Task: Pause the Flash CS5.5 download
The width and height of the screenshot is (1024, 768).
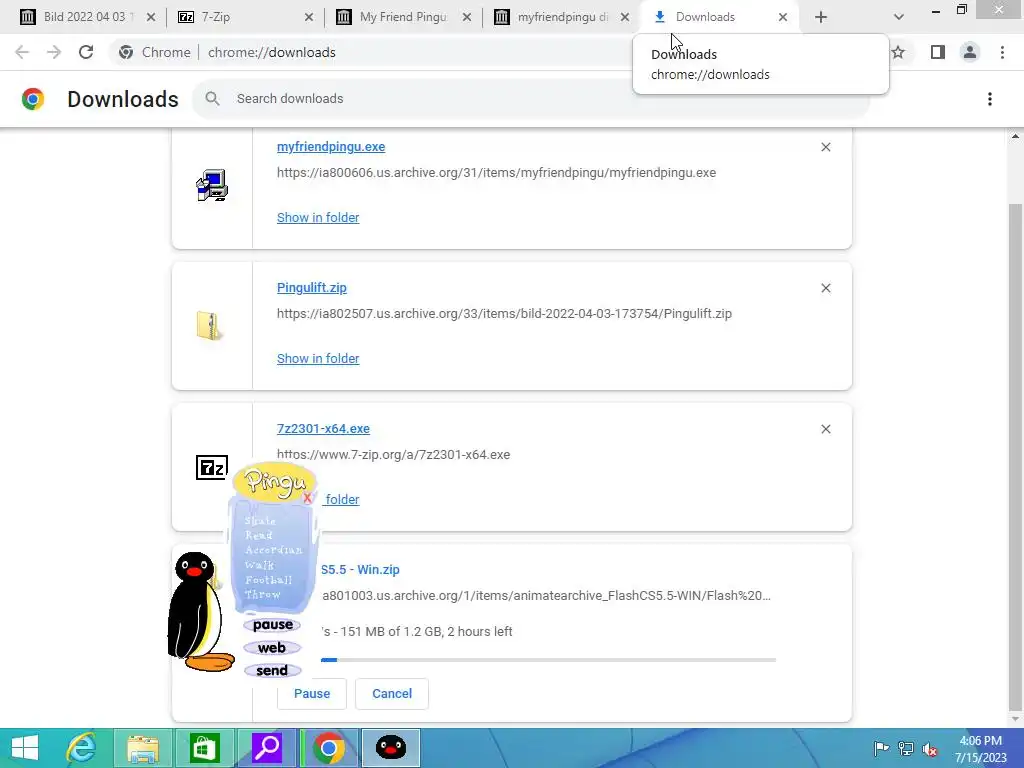Action: (312, 694)
